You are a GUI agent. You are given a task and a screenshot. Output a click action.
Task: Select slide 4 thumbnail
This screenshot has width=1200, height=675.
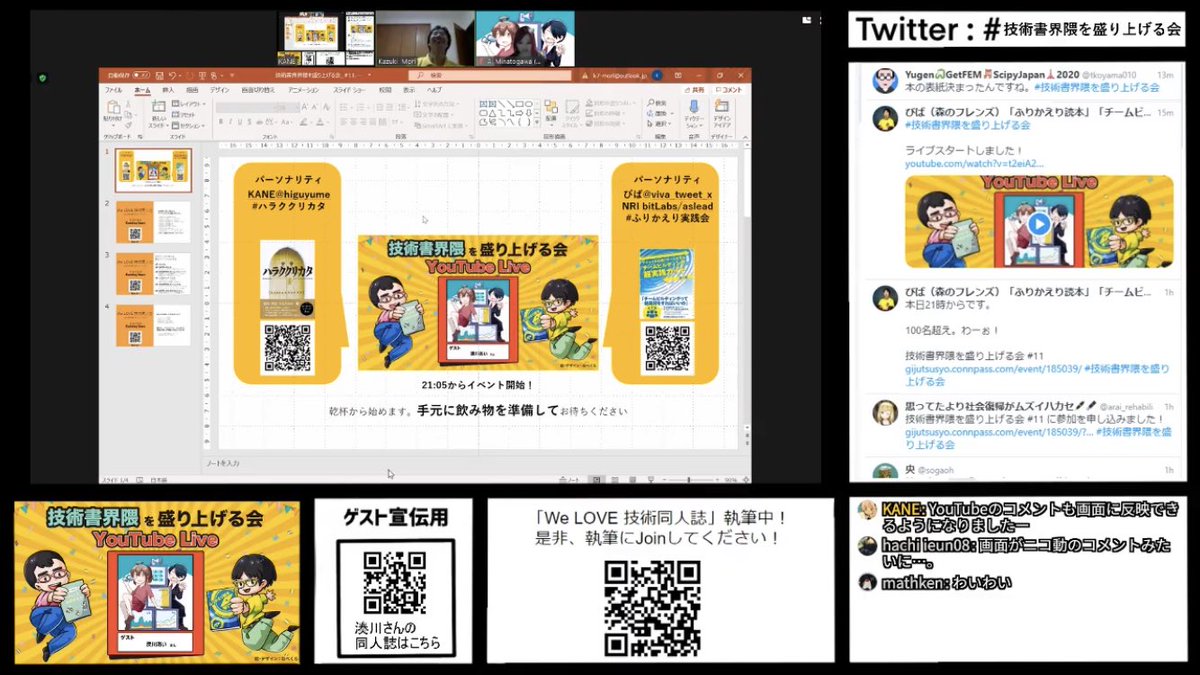(x=153, y=326)
